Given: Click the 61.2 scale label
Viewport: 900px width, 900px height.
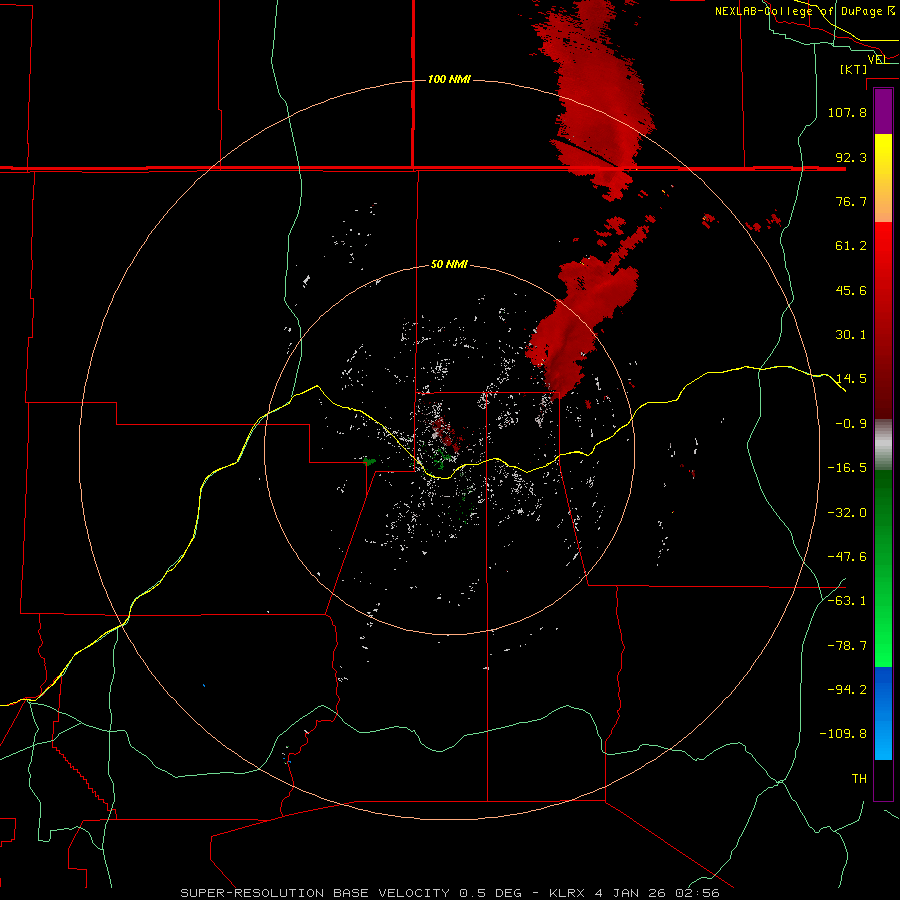Looking at the screenshot, I should pos(851,246).
